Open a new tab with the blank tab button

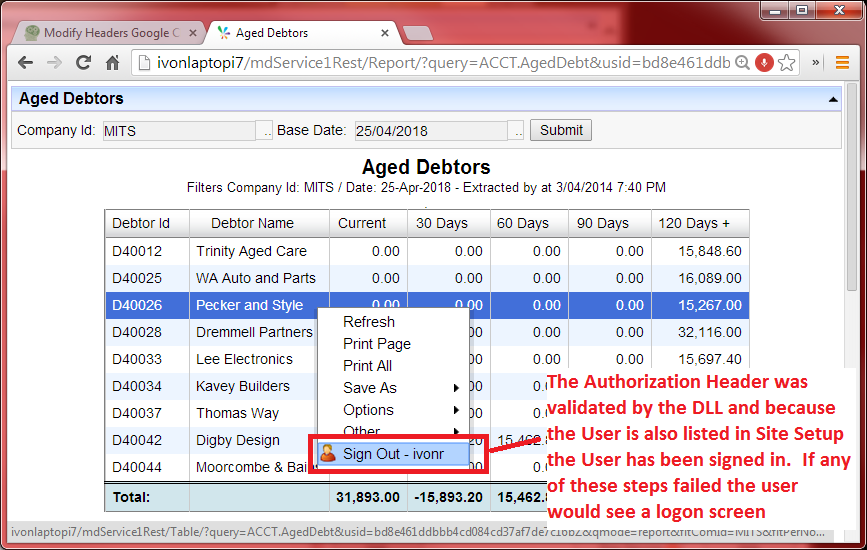click(418, 33)
